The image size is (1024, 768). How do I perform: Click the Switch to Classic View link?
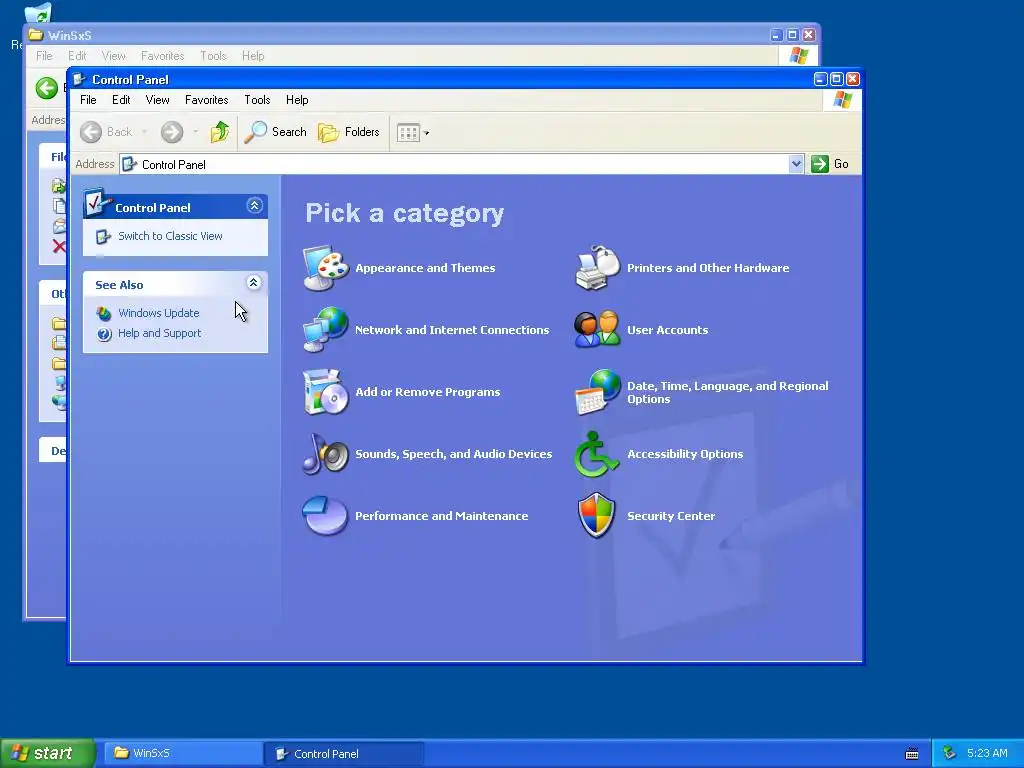(x=170, y=236)
